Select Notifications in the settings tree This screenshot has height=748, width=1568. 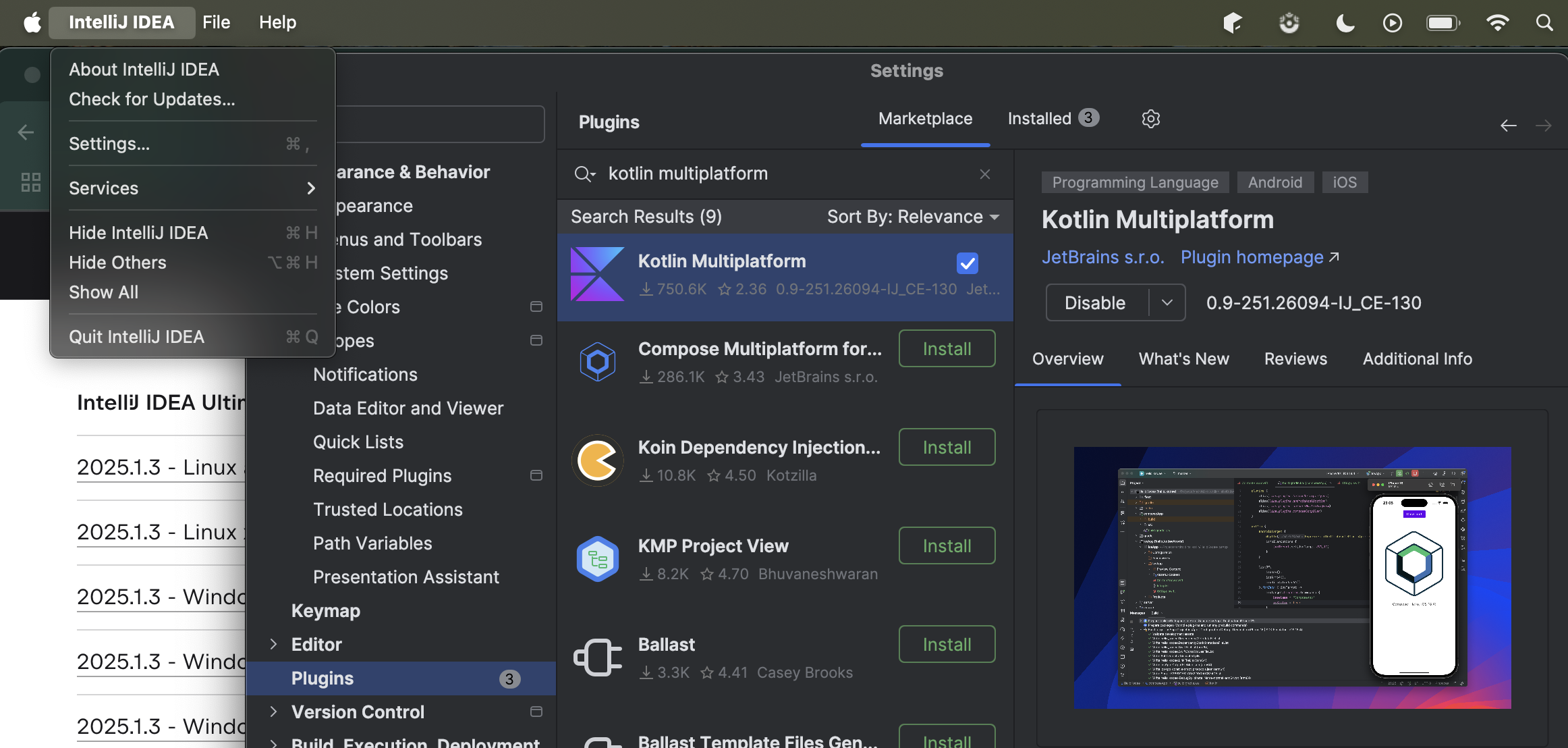tap(365, 375)
